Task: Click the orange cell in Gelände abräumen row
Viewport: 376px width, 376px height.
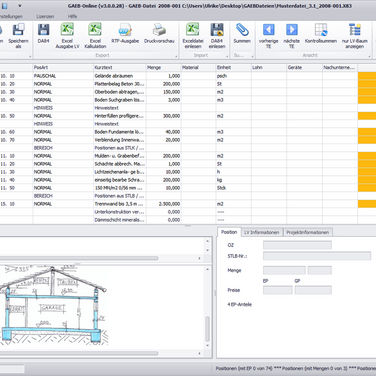Action: 367,76
